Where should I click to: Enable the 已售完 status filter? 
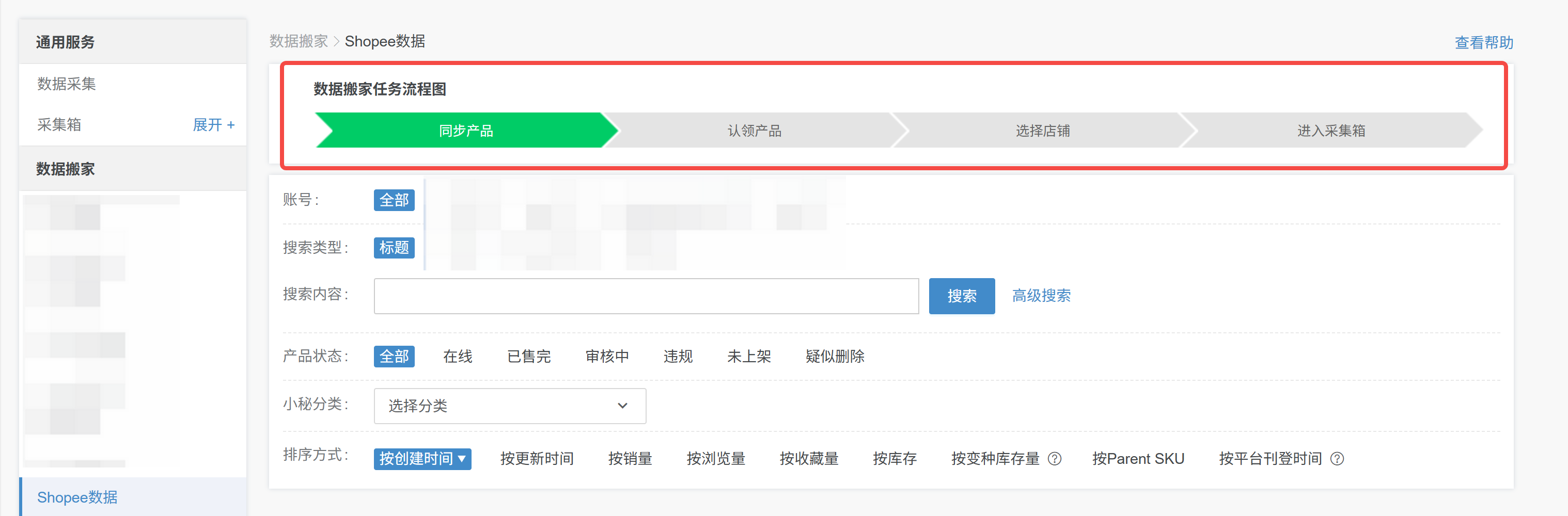(x=528, y=357)
